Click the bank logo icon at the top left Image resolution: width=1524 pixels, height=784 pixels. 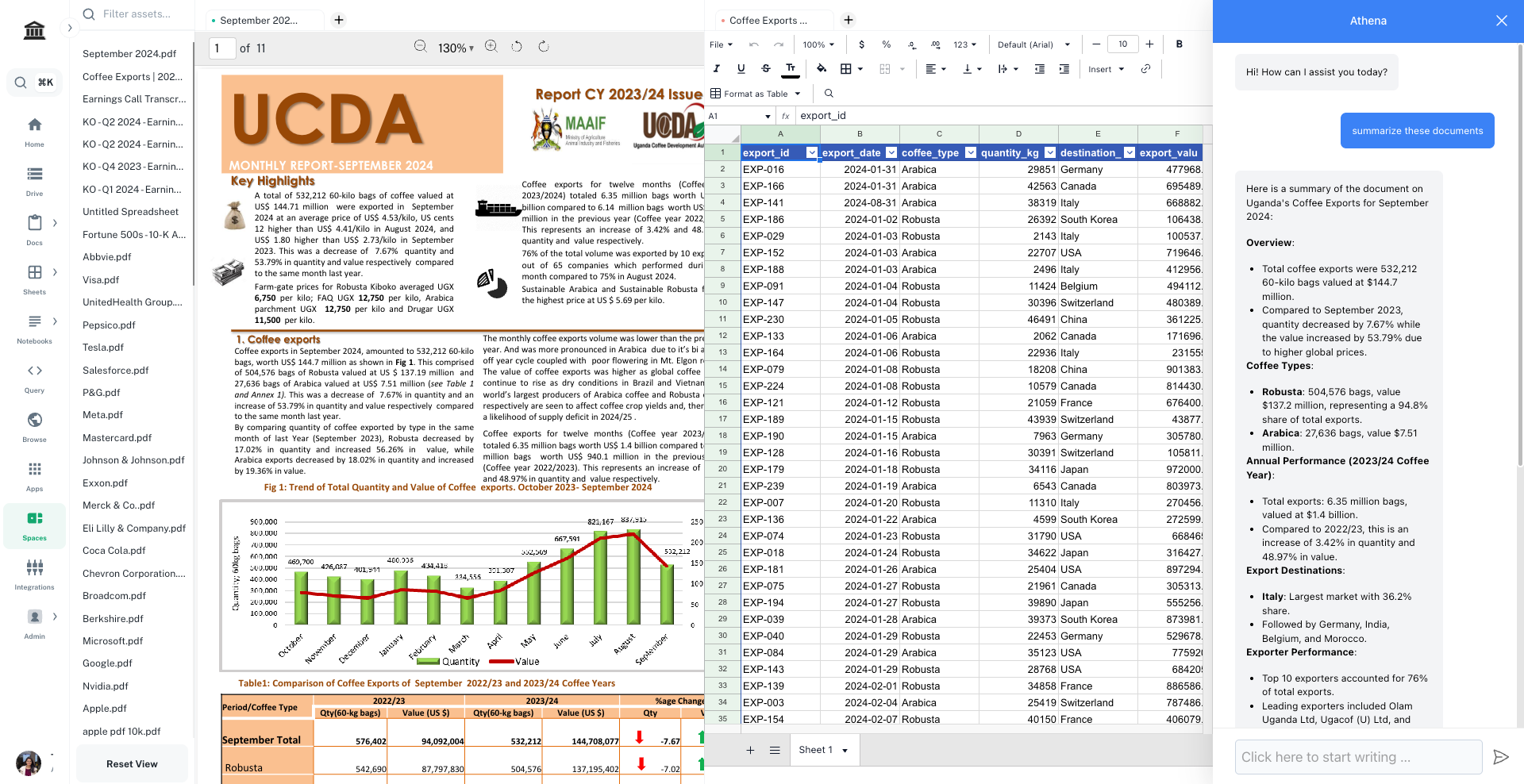pyautogui.click(x=34, y=30)
